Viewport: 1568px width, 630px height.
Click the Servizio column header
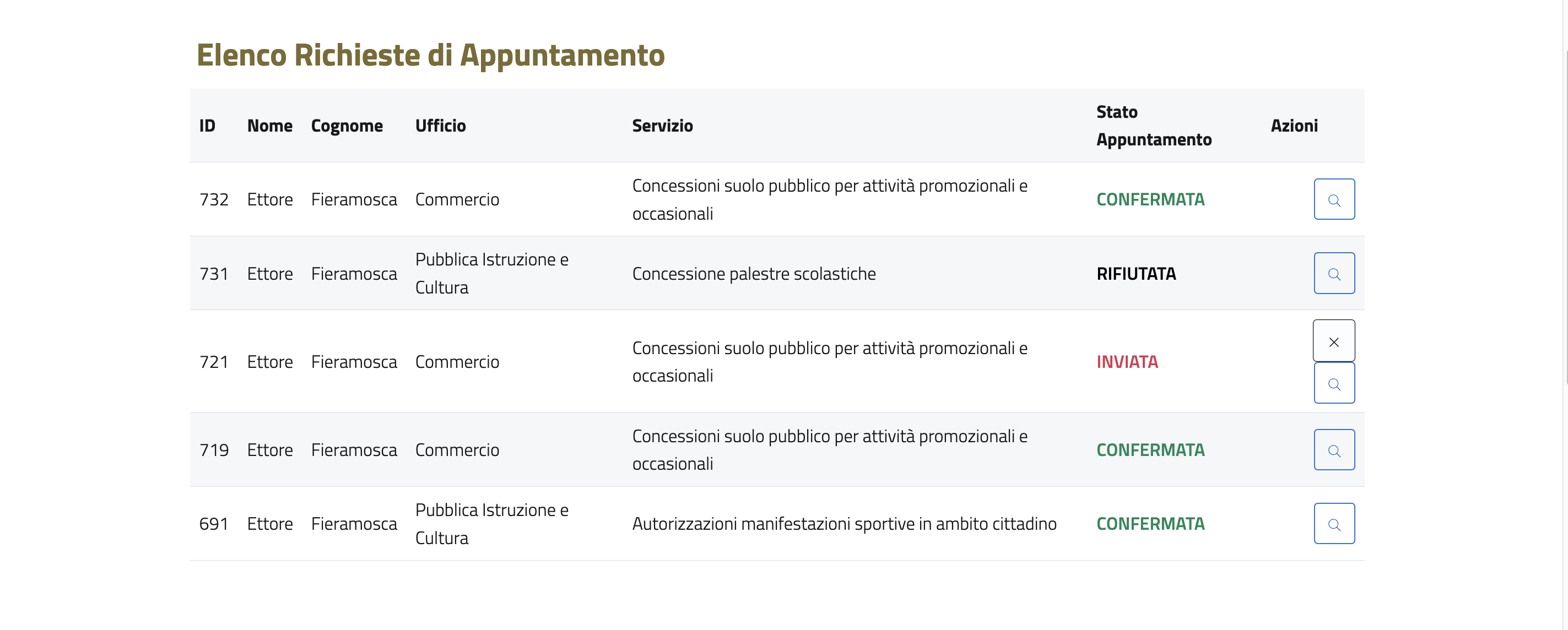coord(662,126)
